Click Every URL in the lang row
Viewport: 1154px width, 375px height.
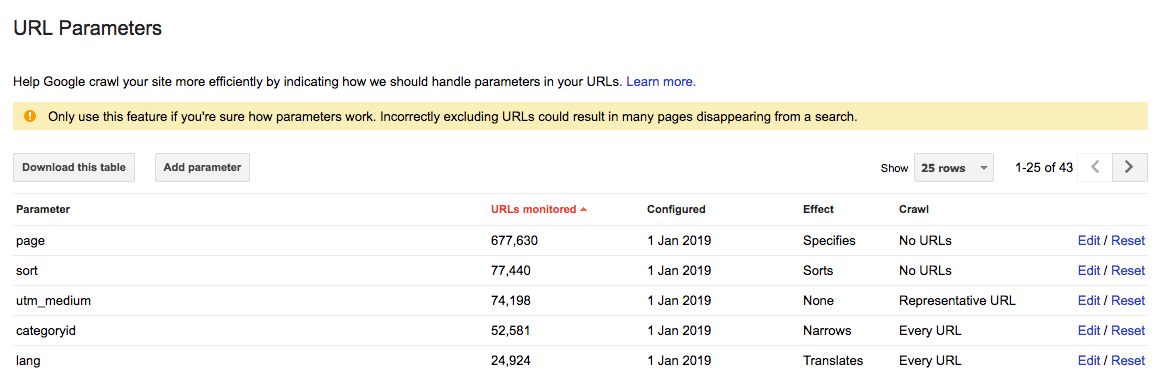click(x=930, y=361)
